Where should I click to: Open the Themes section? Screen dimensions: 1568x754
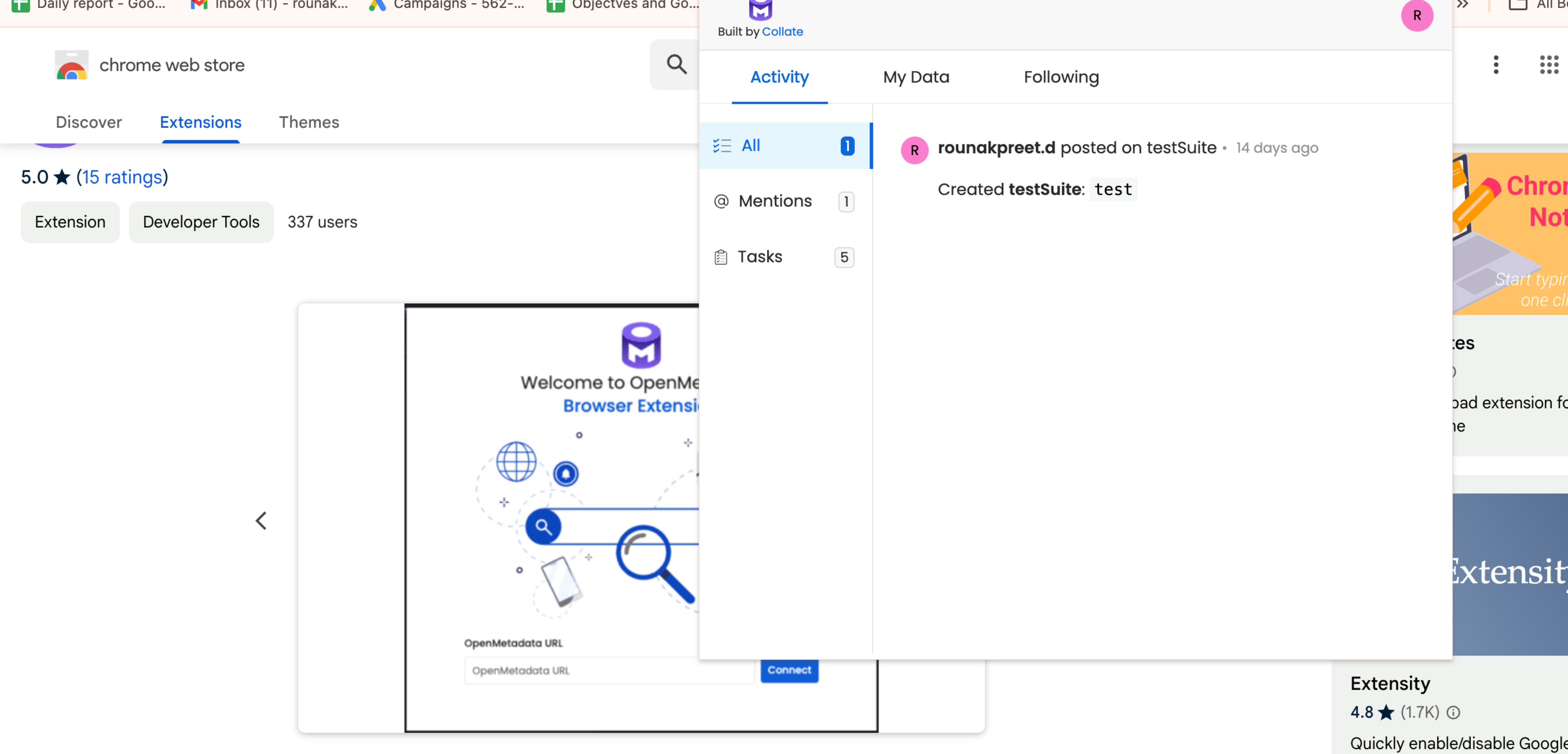pos(309,123)
